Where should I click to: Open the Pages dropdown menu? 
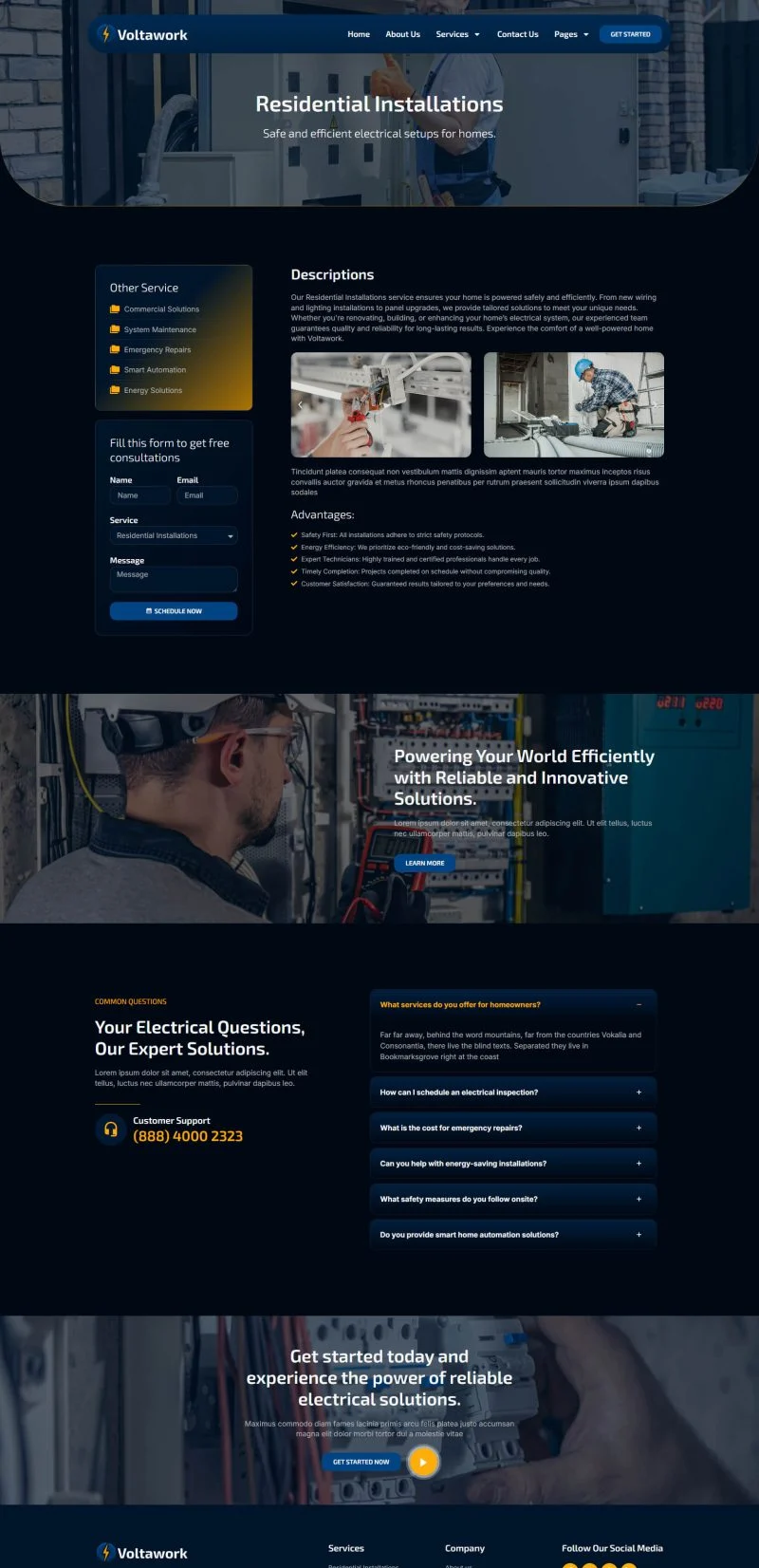pyautogui.click(x=571, y=34)
